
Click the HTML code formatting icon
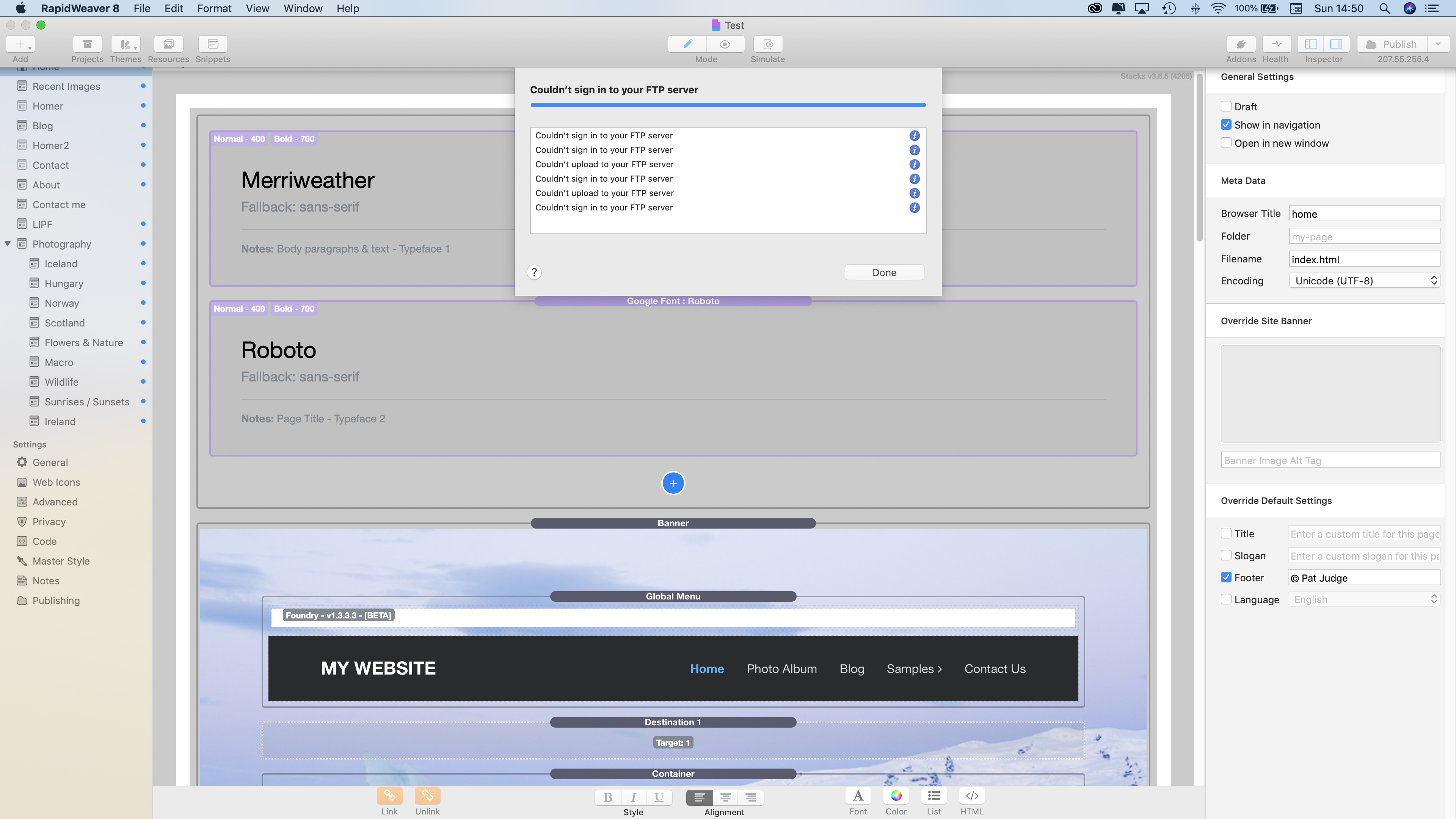pyautogui.click(x=971, y=796)
